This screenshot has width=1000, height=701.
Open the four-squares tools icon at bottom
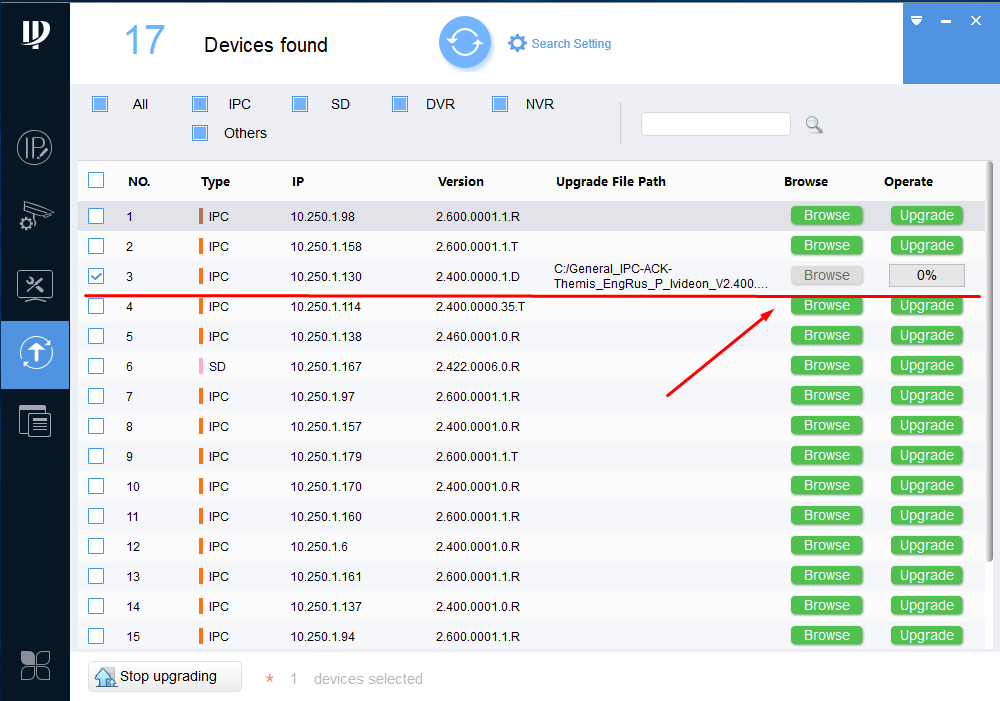point(35,665)
